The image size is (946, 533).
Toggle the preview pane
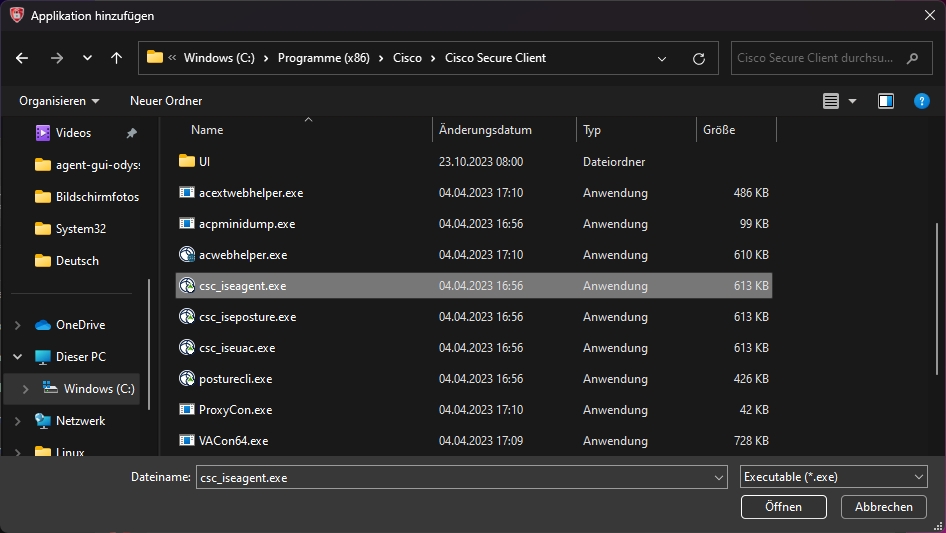[886, 101]
